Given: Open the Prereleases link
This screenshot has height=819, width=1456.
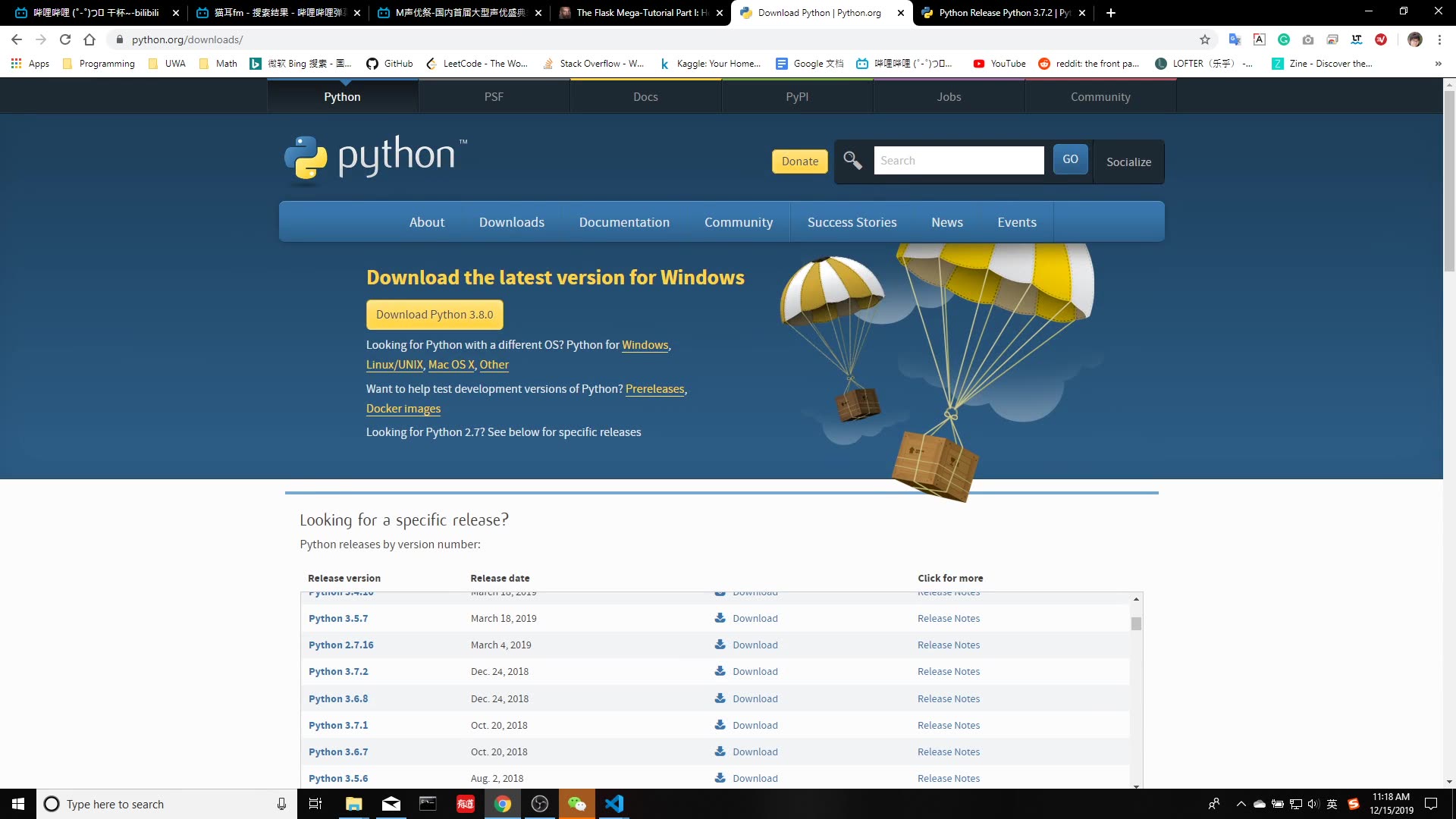Looking at the screenshot, I should click(x=655, y=389).
